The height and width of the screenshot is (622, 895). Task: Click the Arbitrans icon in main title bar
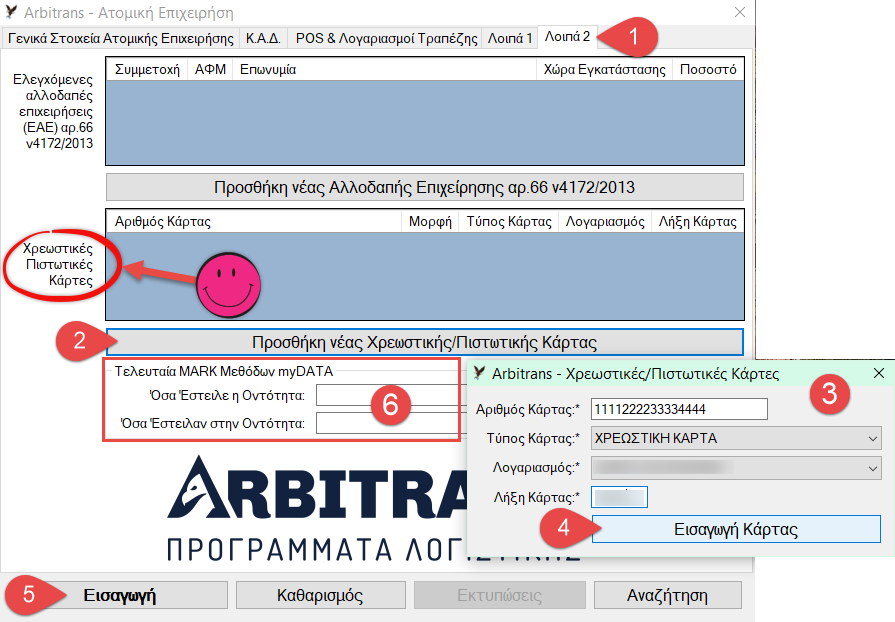tap(11, 11)
